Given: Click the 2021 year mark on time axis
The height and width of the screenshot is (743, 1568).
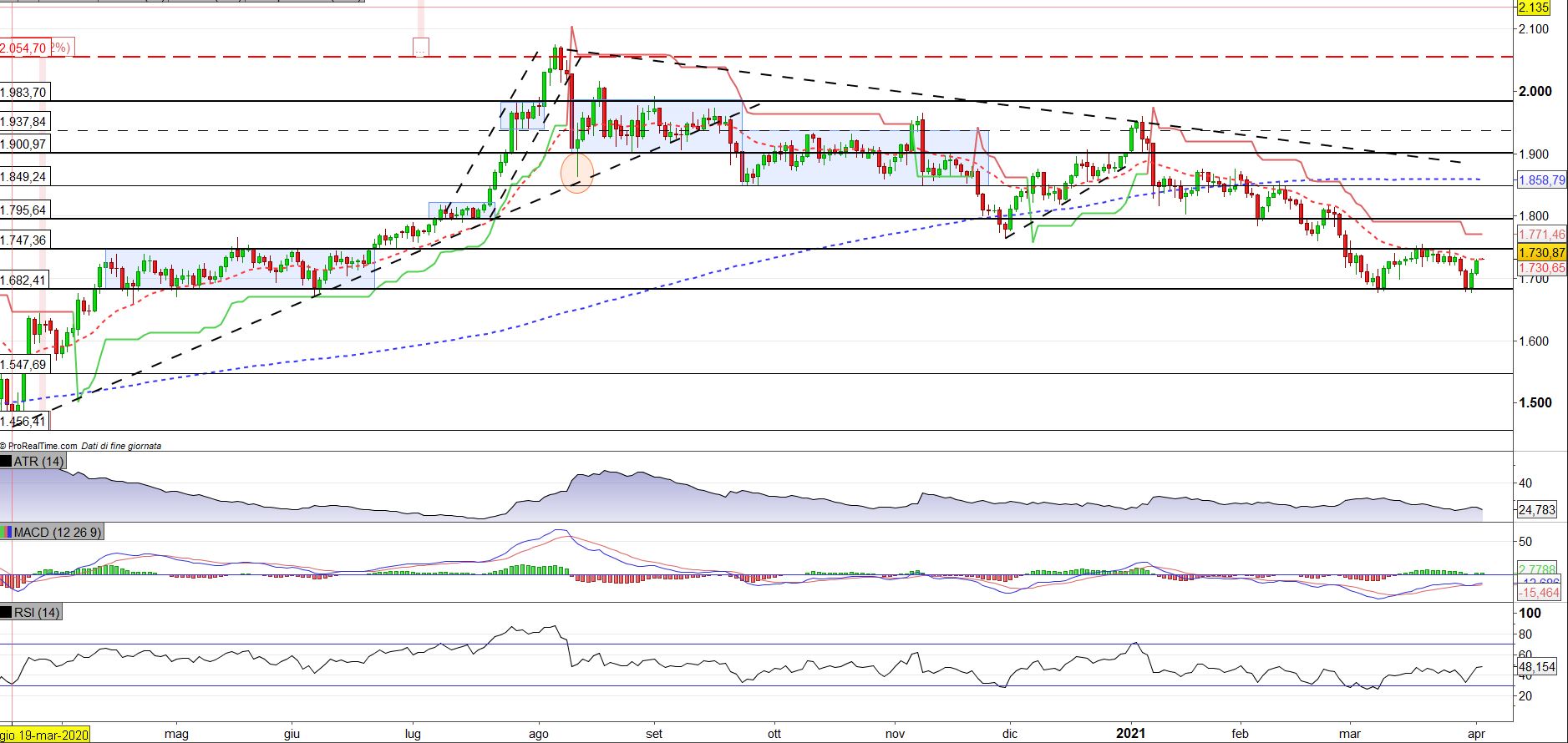Looking at the screenshot, I should pos(1132,735).
